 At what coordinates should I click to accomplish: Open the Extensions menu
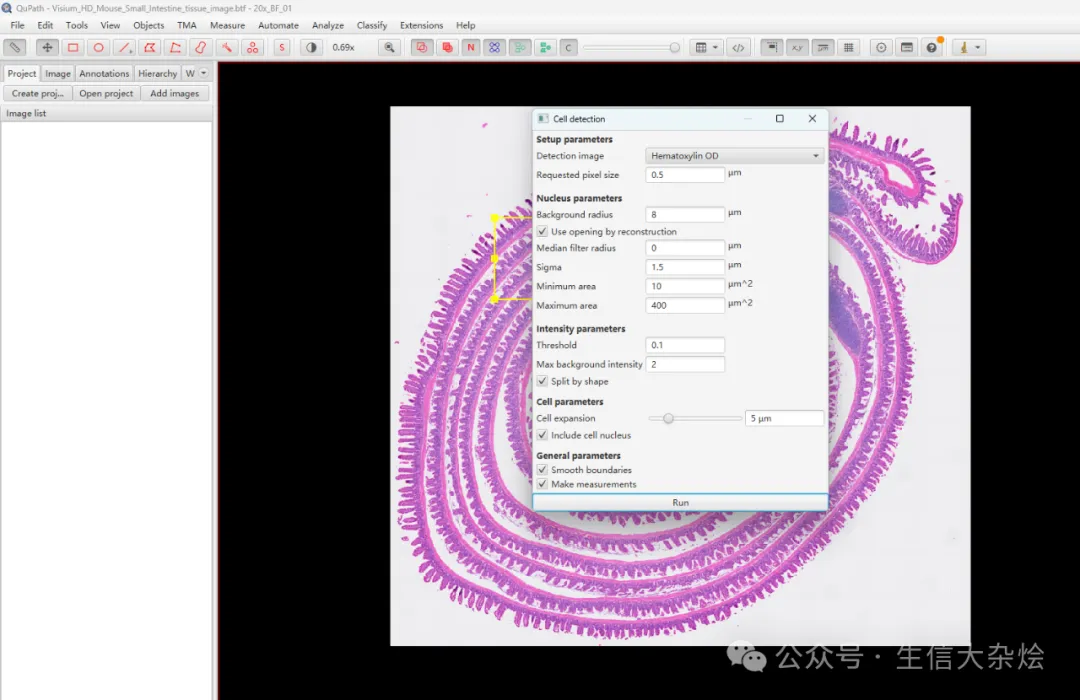(x=422, y=25)
